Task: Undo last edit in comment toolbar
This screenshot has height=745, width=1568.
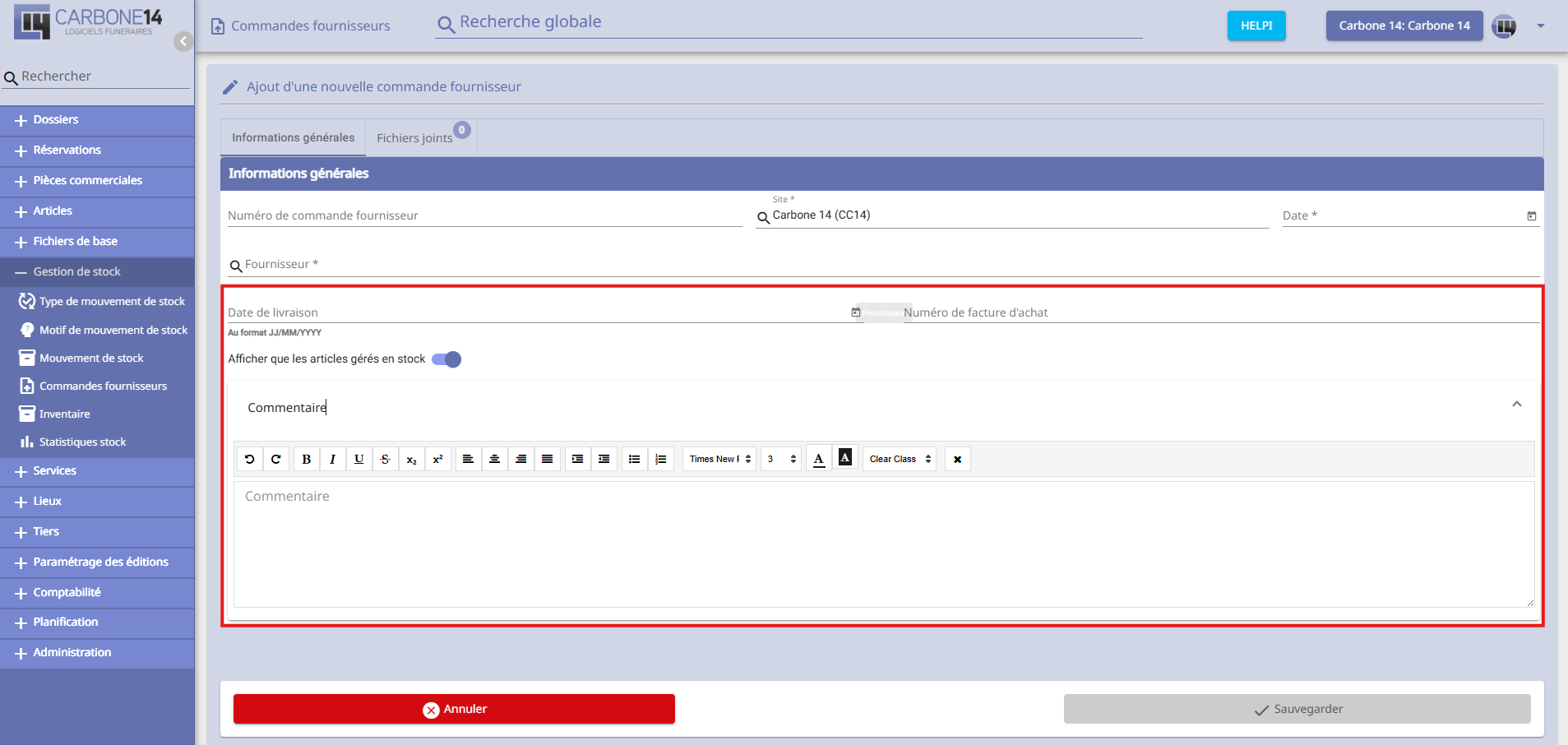Action: 250,459
